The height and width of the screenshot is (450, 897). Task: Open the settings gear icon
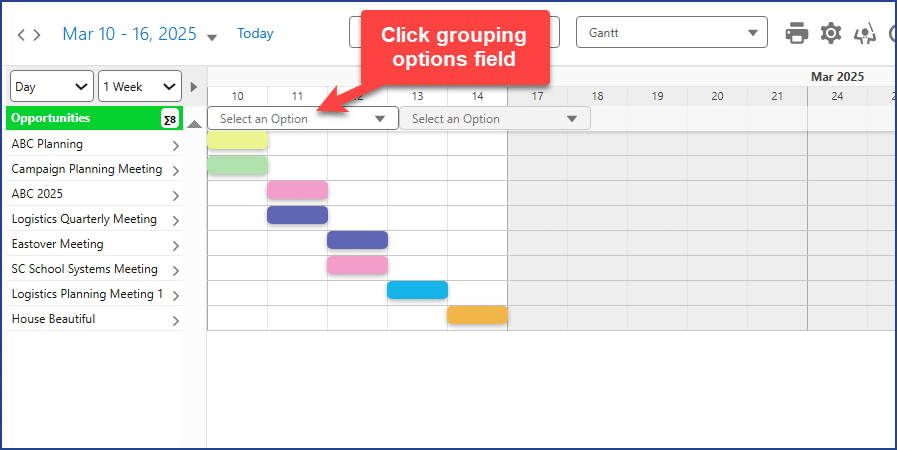(831, 33)
